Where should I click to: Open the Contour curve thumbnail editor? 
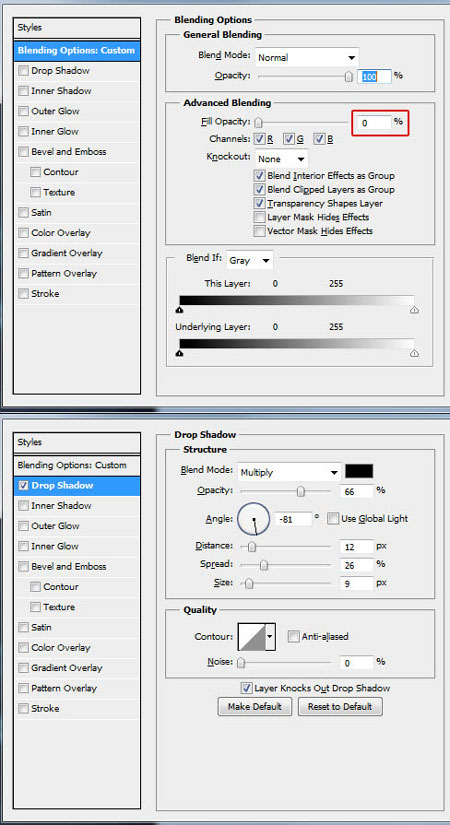coord(252,637)
